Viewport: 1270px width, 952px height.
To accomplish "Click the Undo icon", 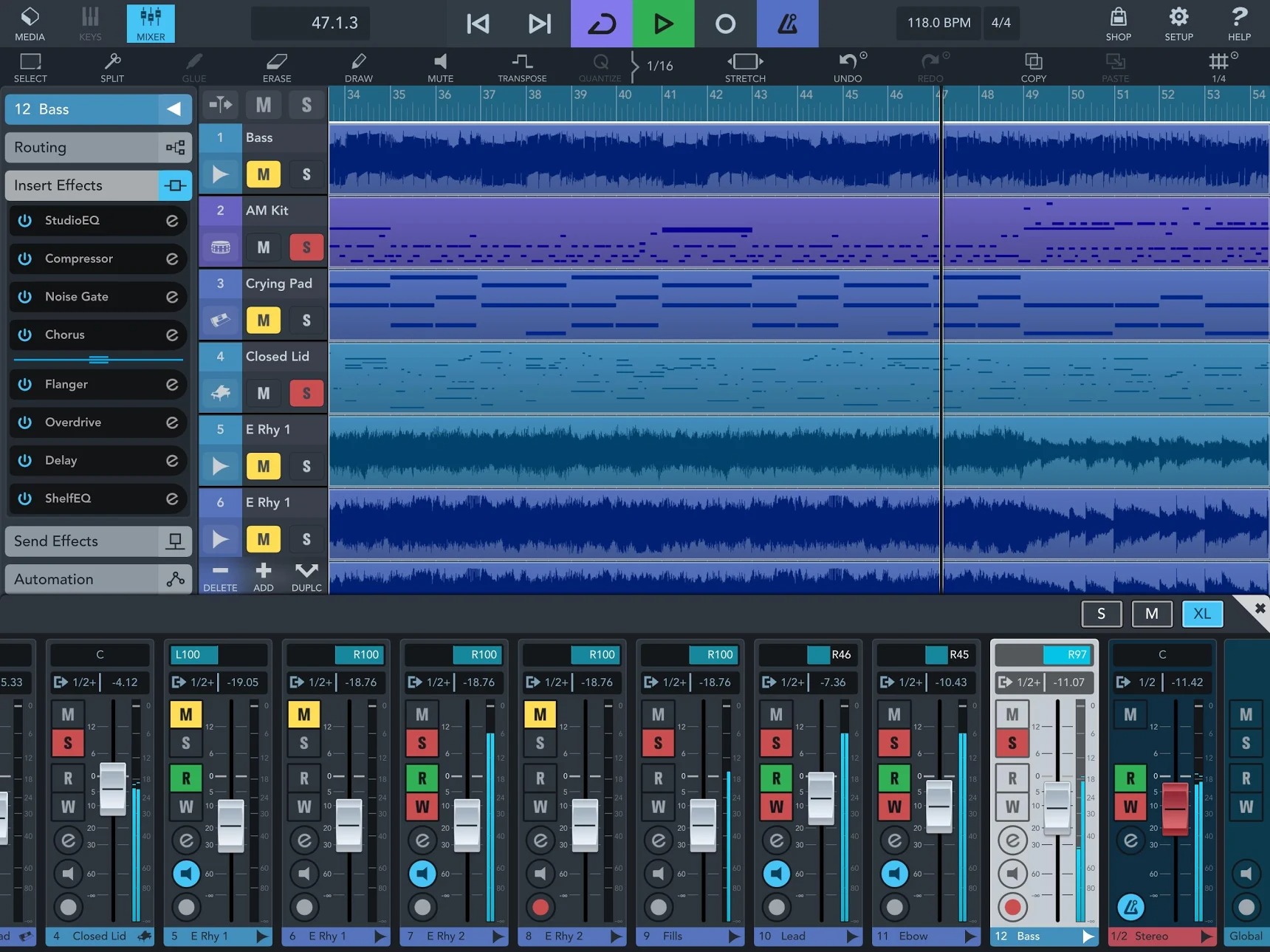I will [x=848, y=66].
